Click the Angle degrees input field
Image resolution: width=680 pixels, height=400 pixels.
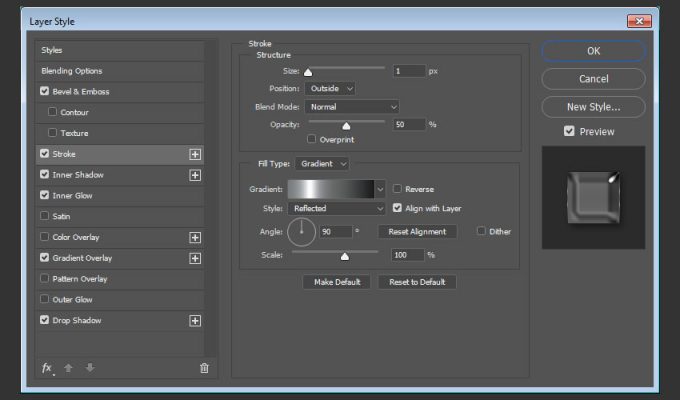coord(336,232)
